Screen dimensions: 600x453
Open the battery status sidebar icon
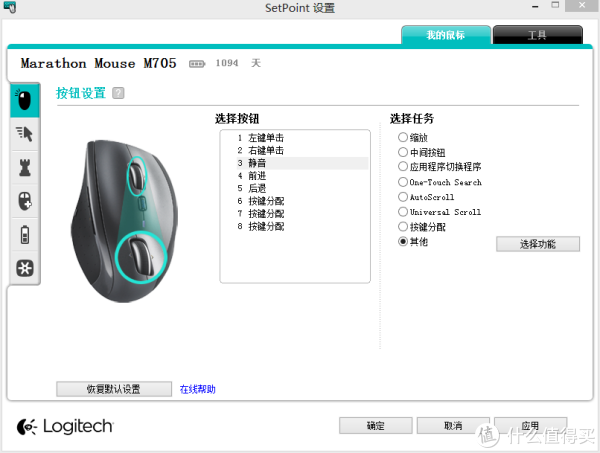tap(24, 235)
